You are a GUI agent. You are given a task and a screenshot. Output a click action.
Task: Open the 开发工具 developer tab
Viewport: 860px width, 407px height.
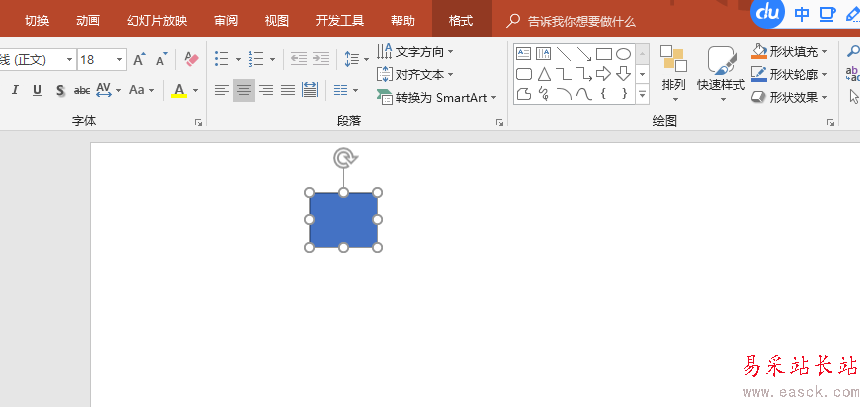[x=340, y=21]
